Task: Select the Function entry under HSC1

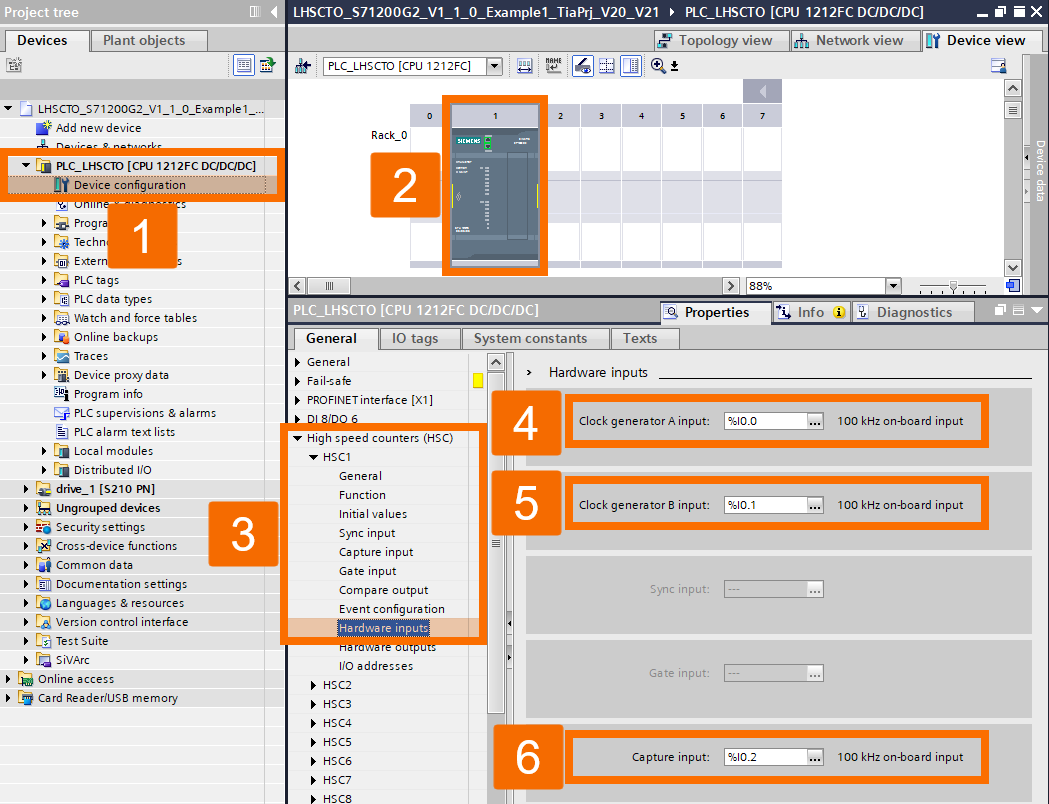Action: click(x=362, y=495)
